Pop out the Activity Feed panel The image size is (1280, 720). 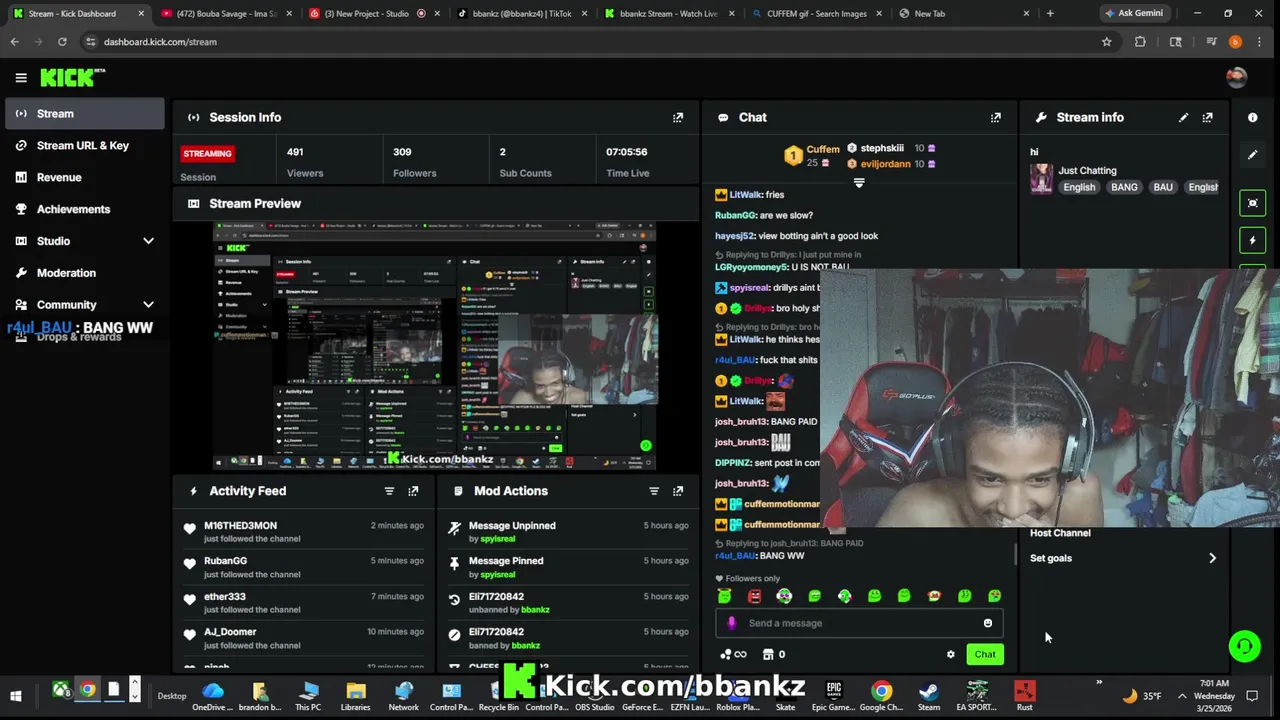(413, 491)
